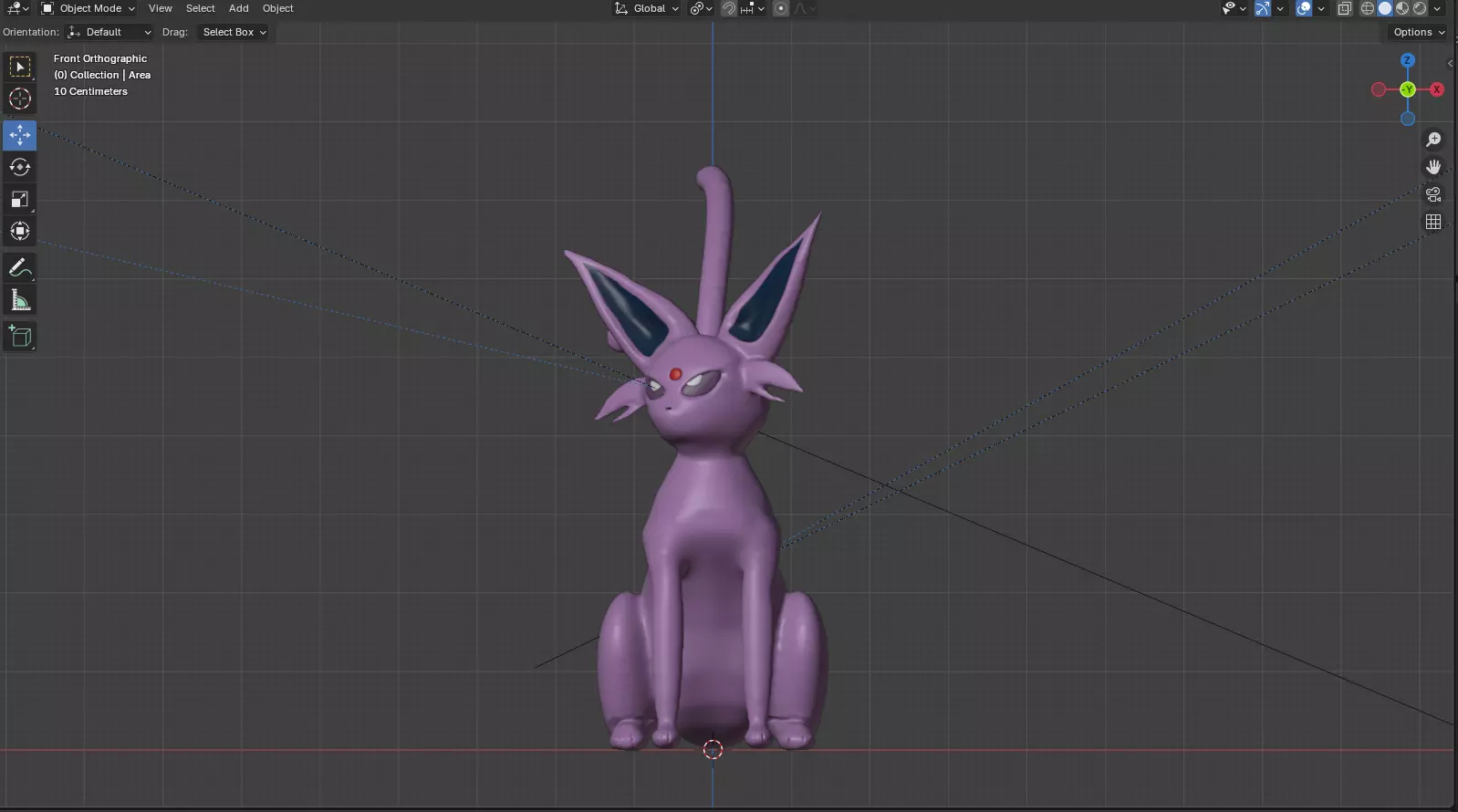Switch to material preview shading
This screenshot has width=1458, height=812.
[1402, 8]
